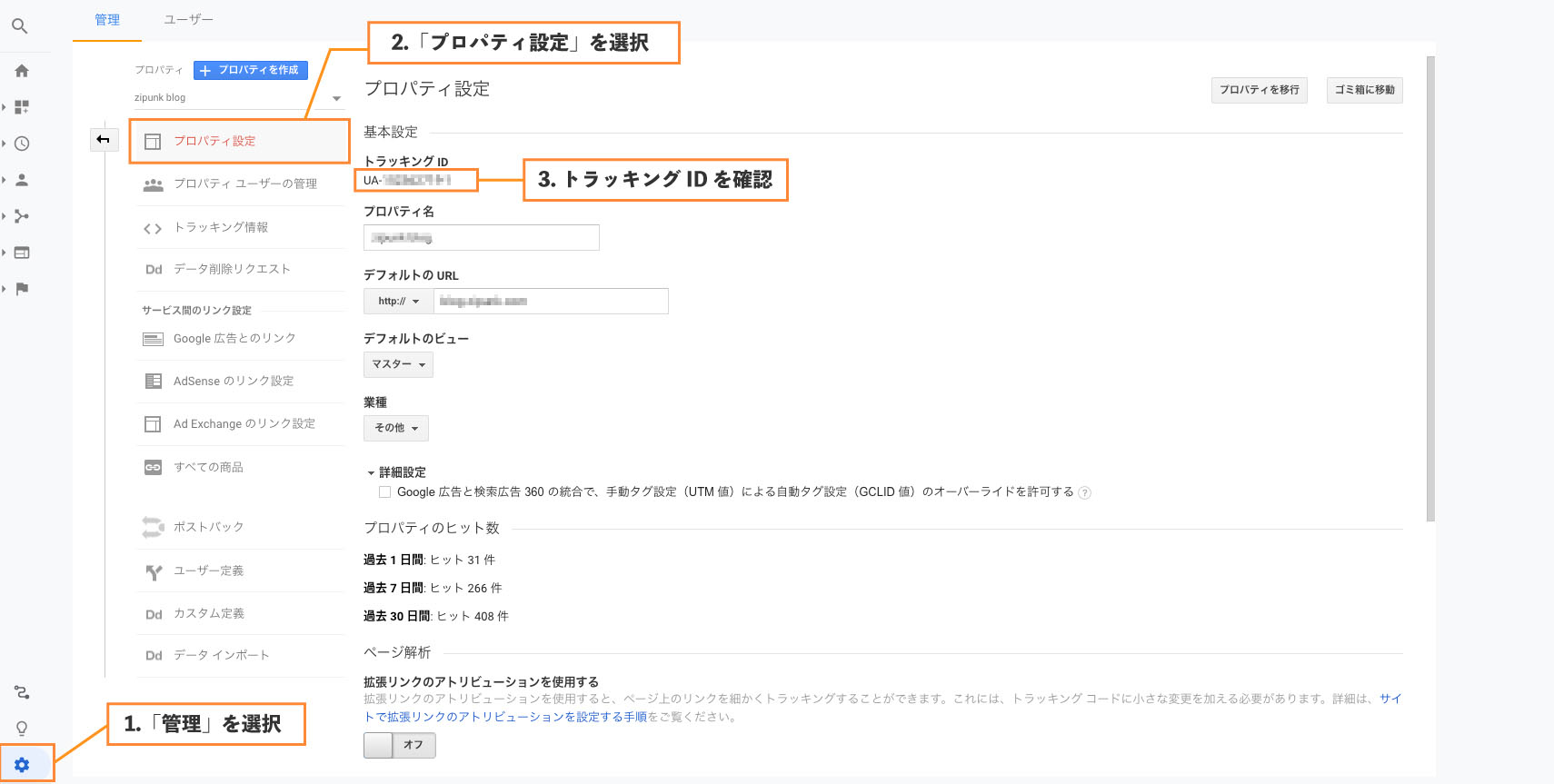
Task: Click the Dd icon beside データ インポート
Action: click(x=154, y=656)
